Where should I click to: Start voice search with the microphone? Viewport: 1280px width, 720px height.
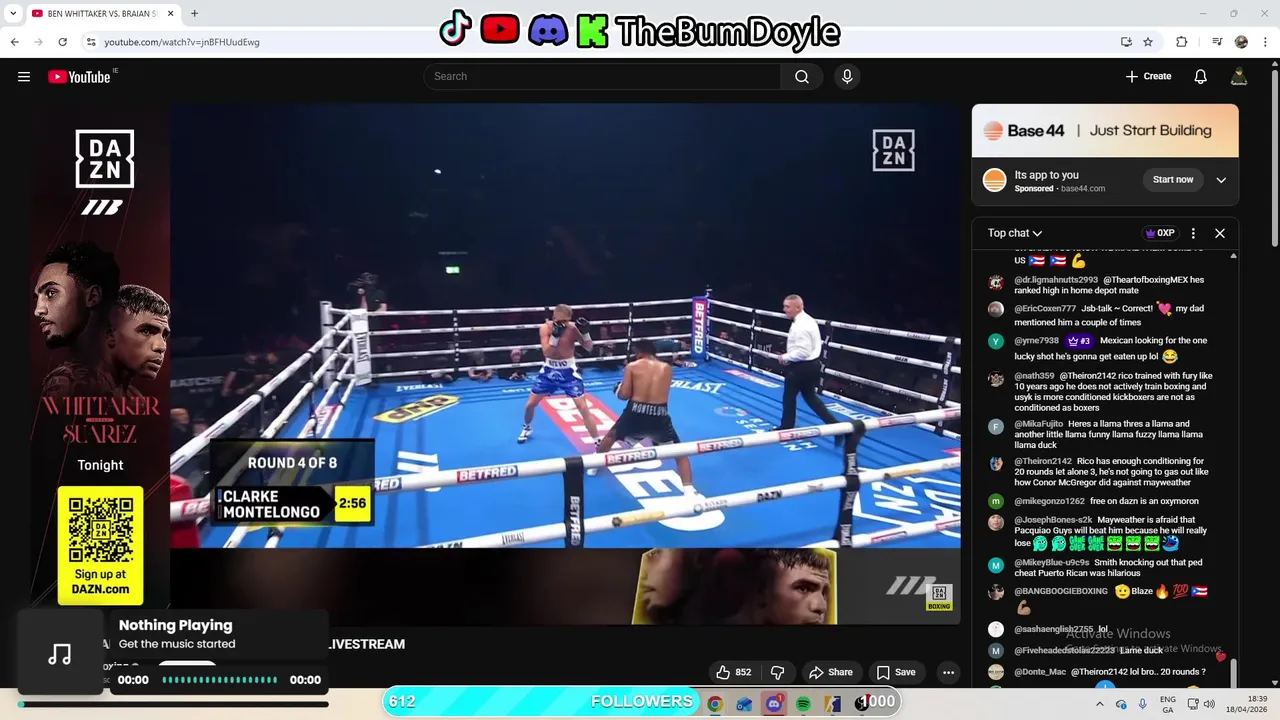(x=847, y=77)
